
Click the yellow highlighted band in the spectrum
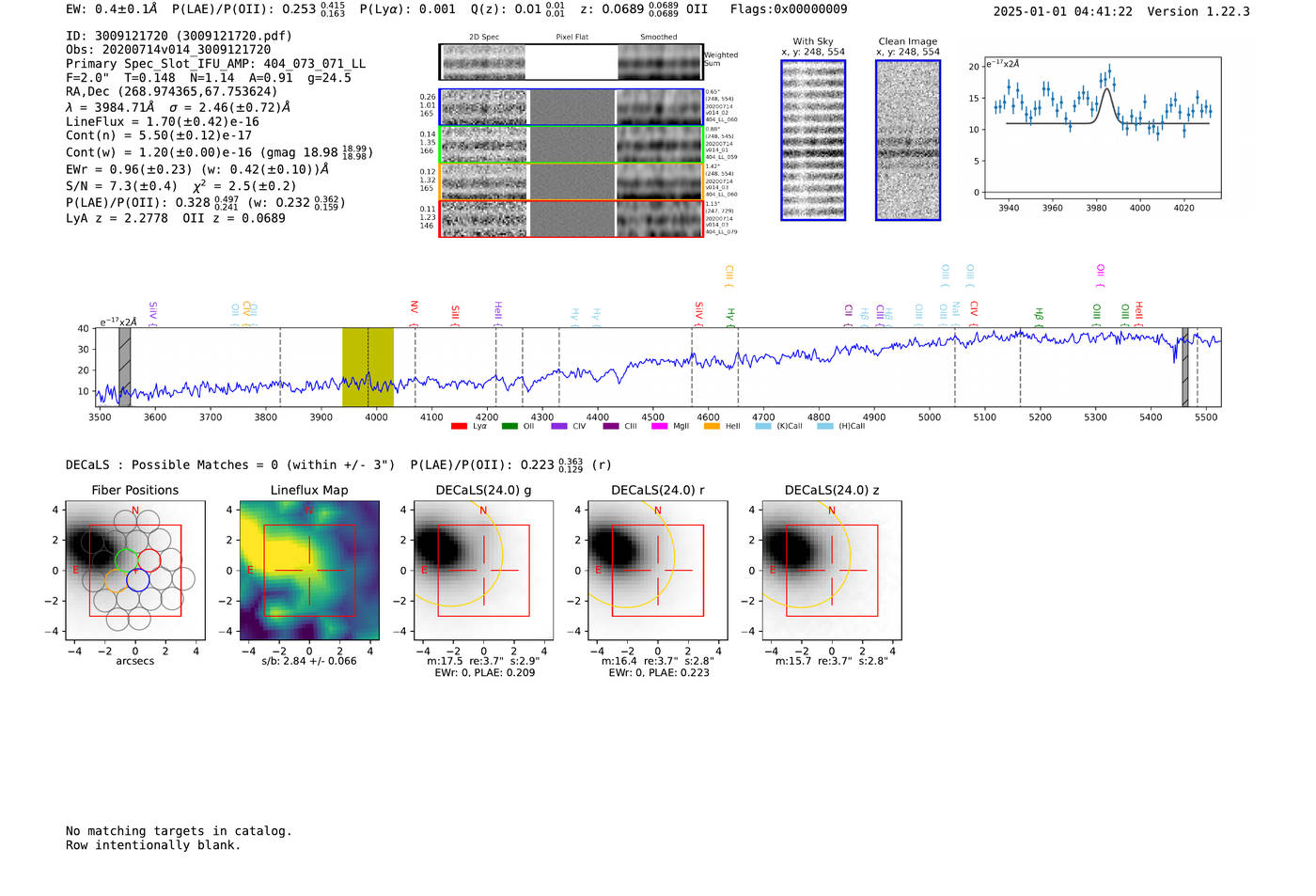368,367
